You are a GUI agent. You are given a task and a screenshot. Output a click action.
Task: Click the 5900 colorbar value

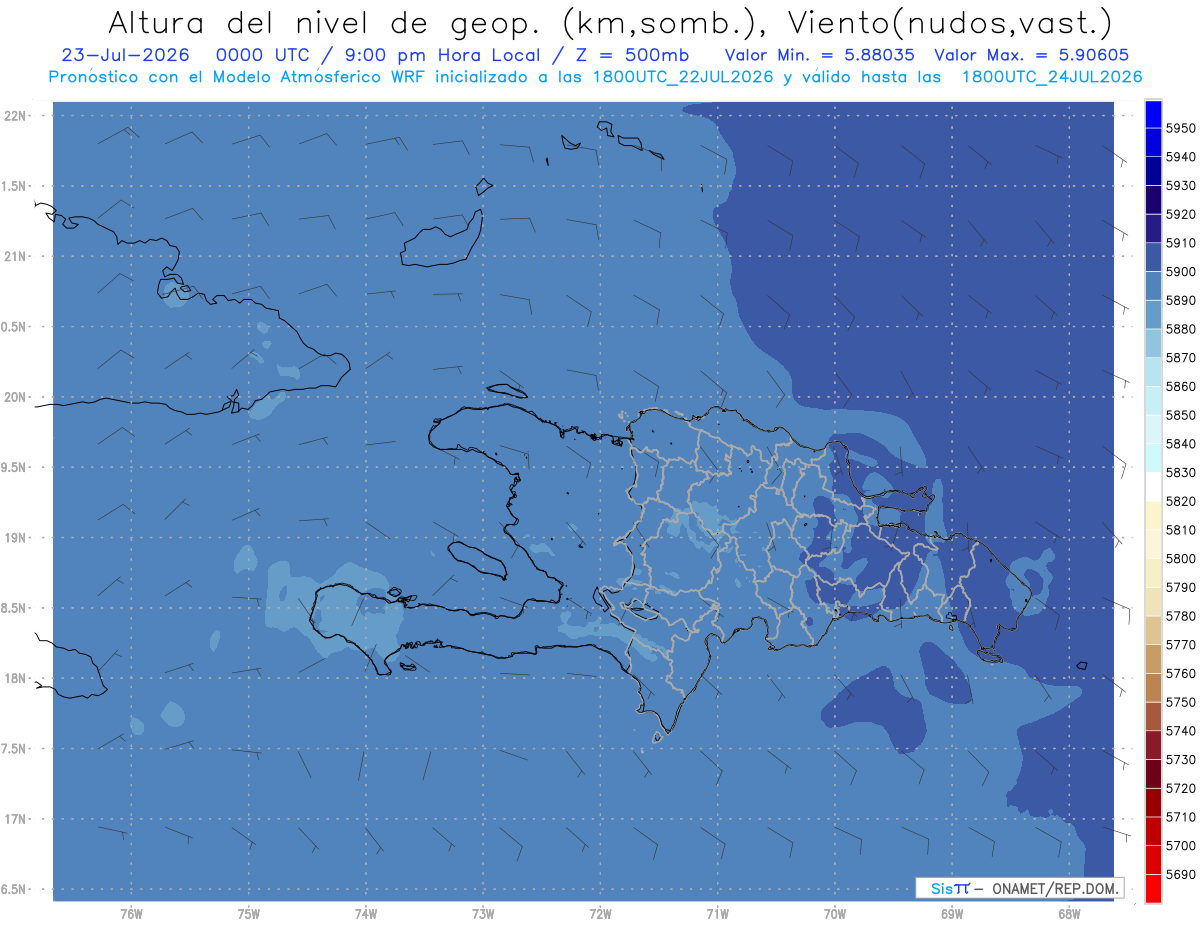(x=1181, y=271)
